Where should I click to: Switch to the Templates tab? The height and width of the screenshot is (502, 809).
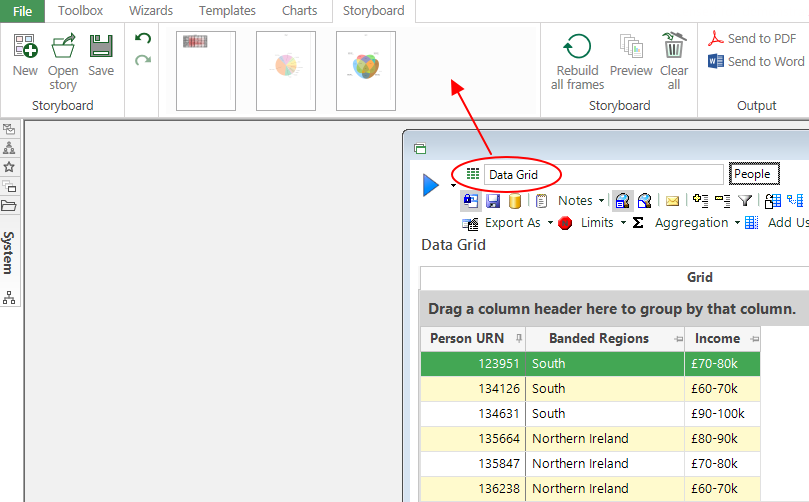(x=228, y=11)
